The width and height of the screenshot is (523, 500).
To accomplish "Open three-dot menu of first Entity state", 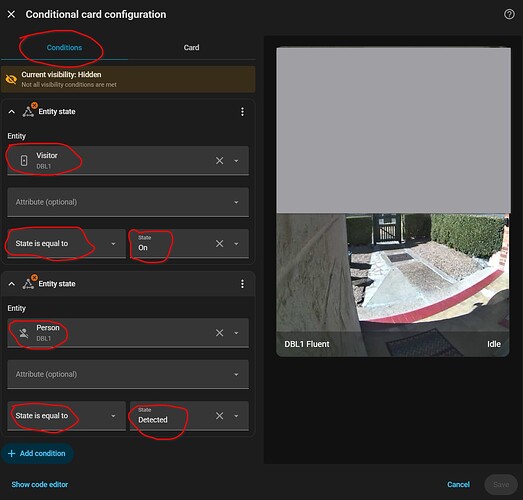I will [x=242, y=112].
